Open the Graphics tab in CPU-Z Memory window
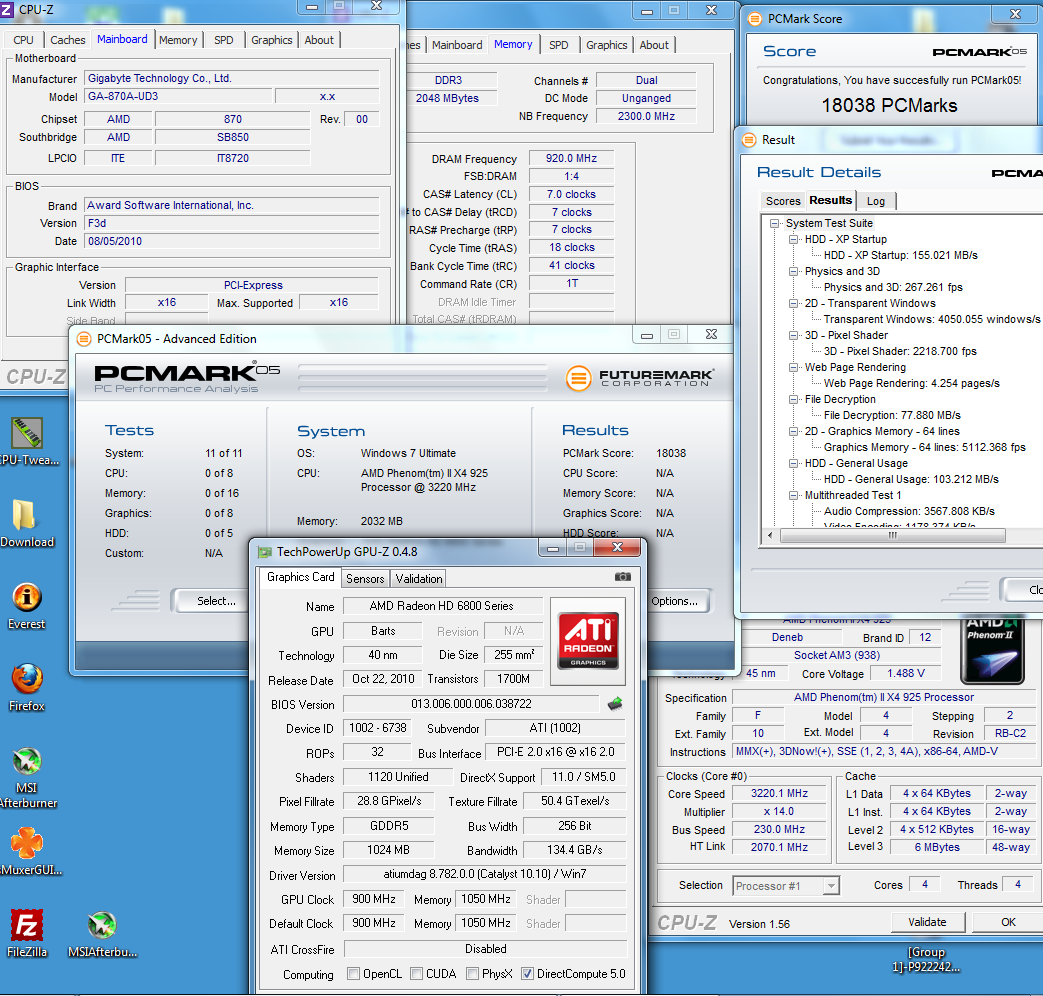 point(607,45)
